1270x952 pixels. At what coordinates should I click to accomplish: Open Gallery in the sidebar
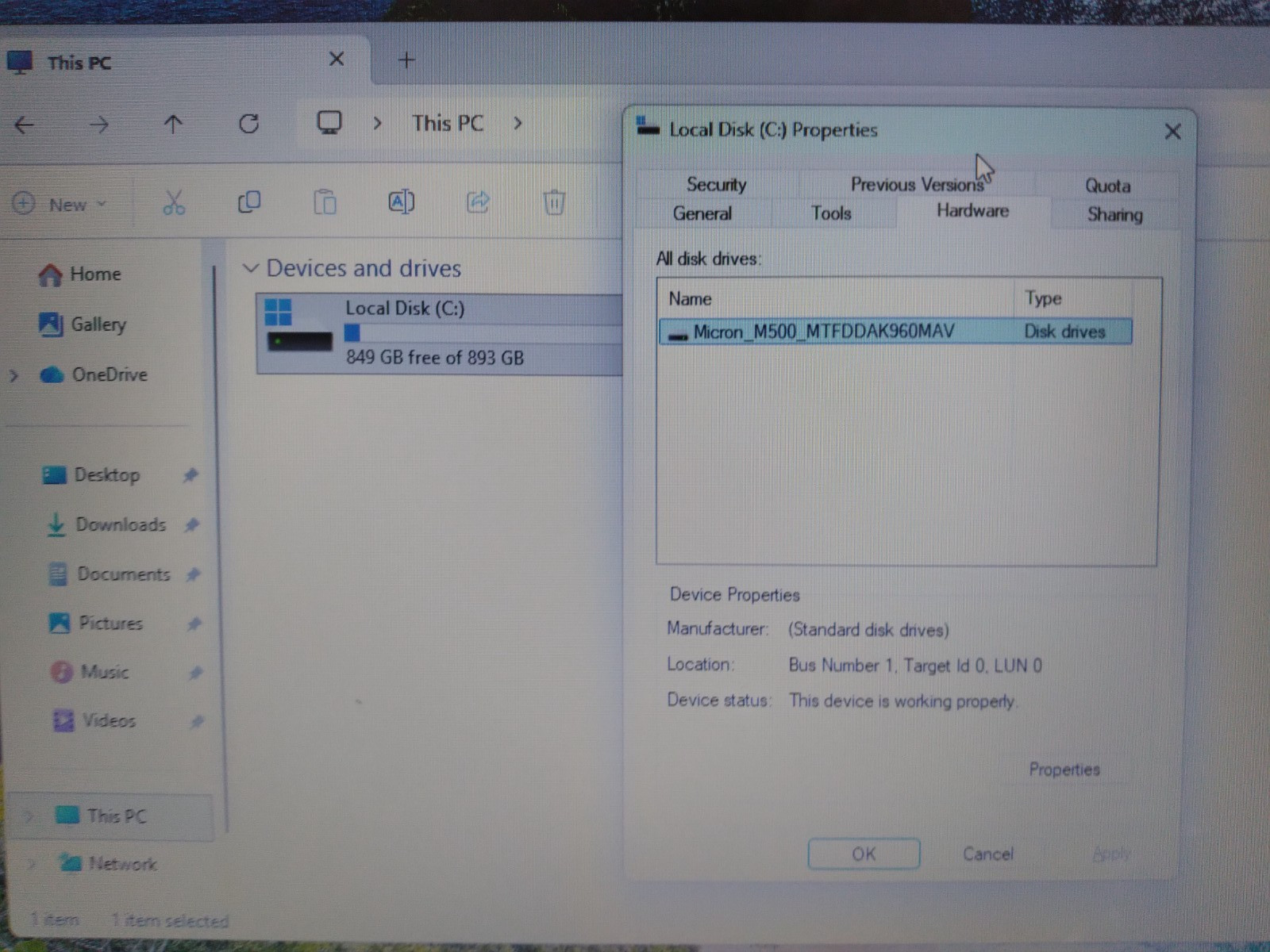click(x=83, y=324)
